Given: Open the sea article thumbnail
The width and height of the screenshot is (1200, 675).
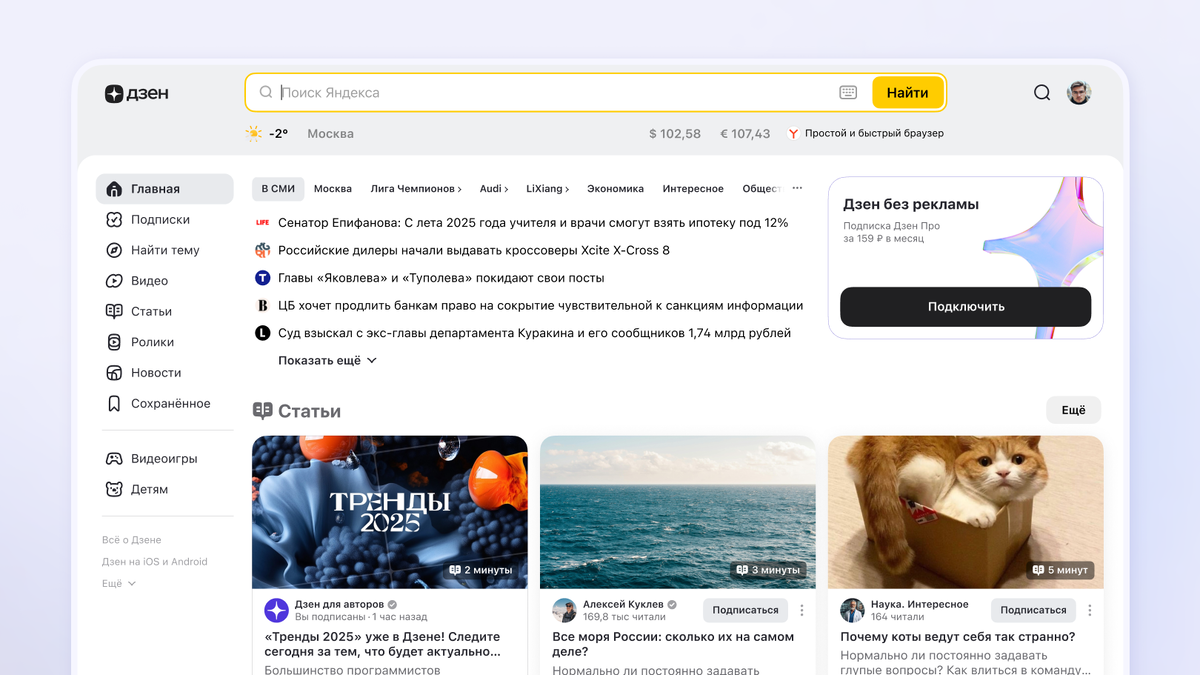Looking at the screenshot, I should pos(678,512).
